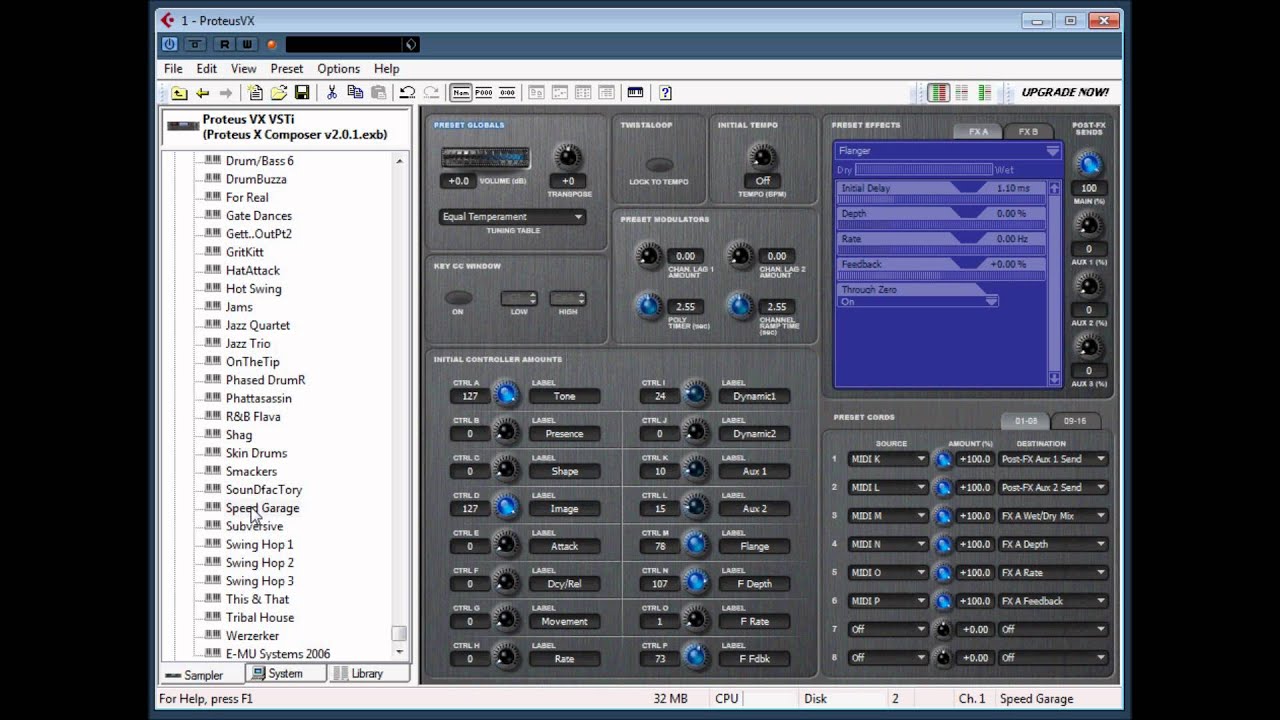
Task: Select the Nam display mode icon
Action: tap(461, 93)
